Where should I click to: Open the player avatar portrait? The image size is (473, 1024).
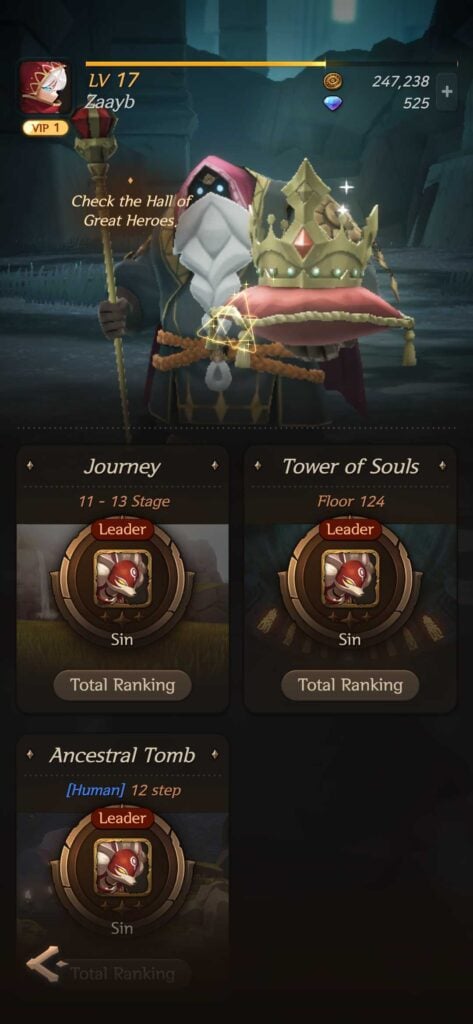click(44, 87)
